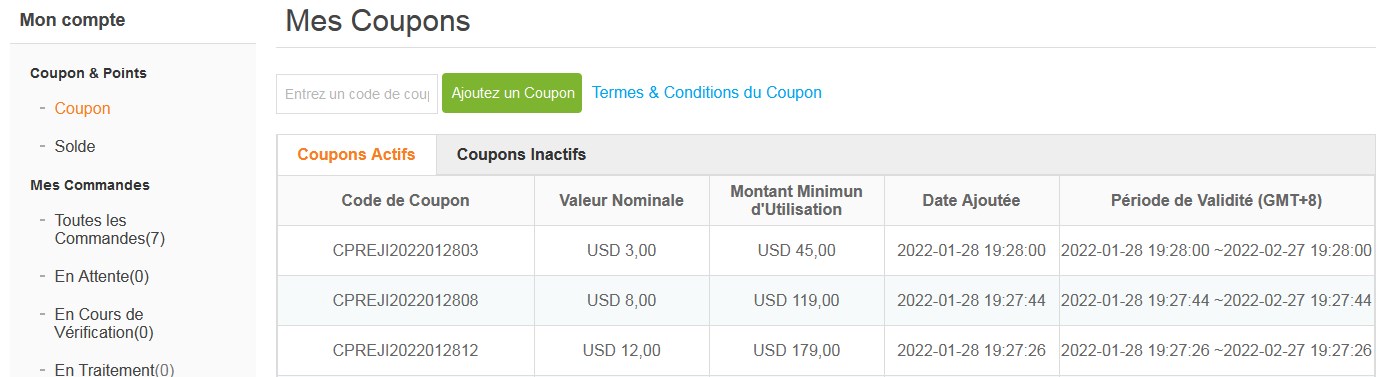Open En Cours de Vérification(0)
1378x377 pixels.
(104, 323)
